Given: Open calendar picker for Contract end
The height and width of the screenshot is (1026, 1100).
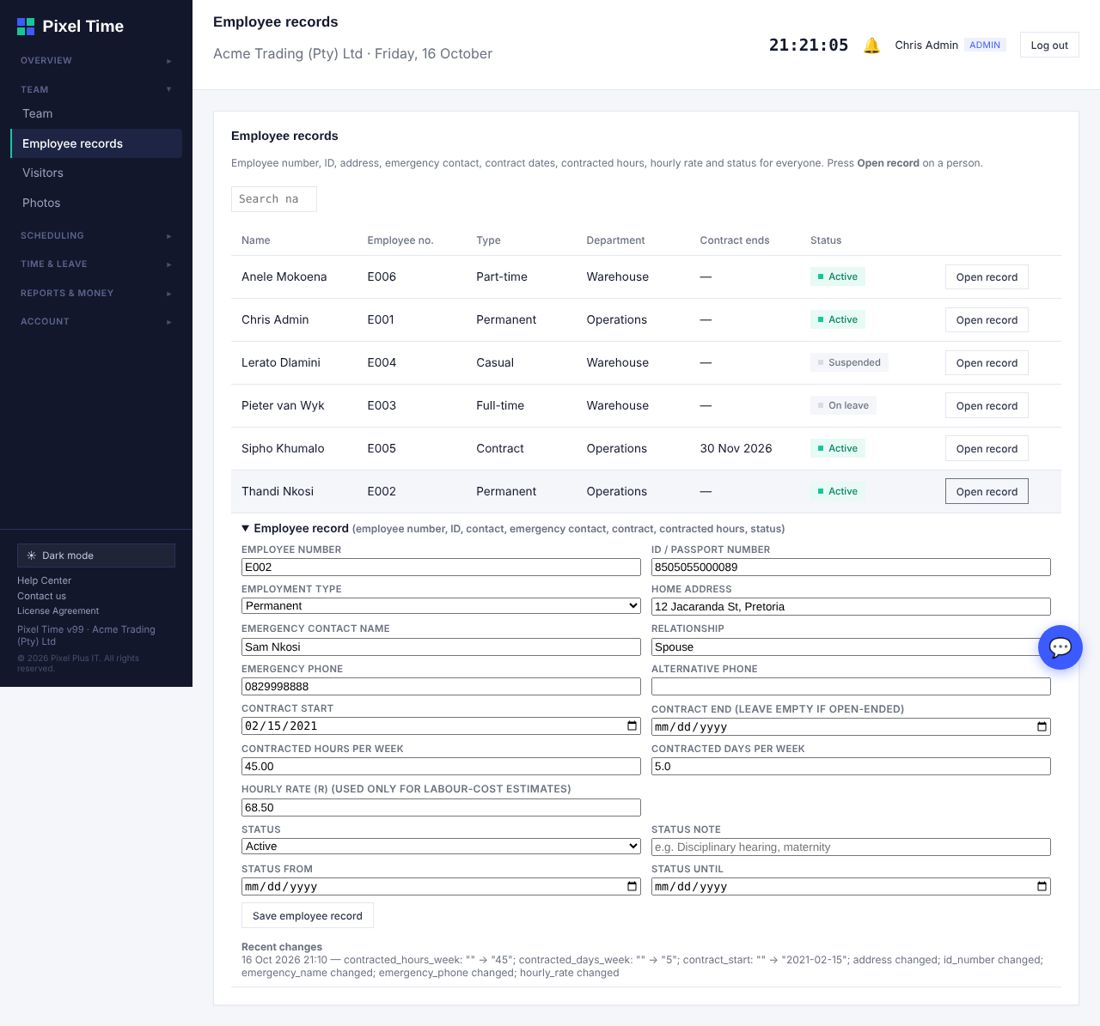Looking at the screenshot, I should (x=1041, y=727).
